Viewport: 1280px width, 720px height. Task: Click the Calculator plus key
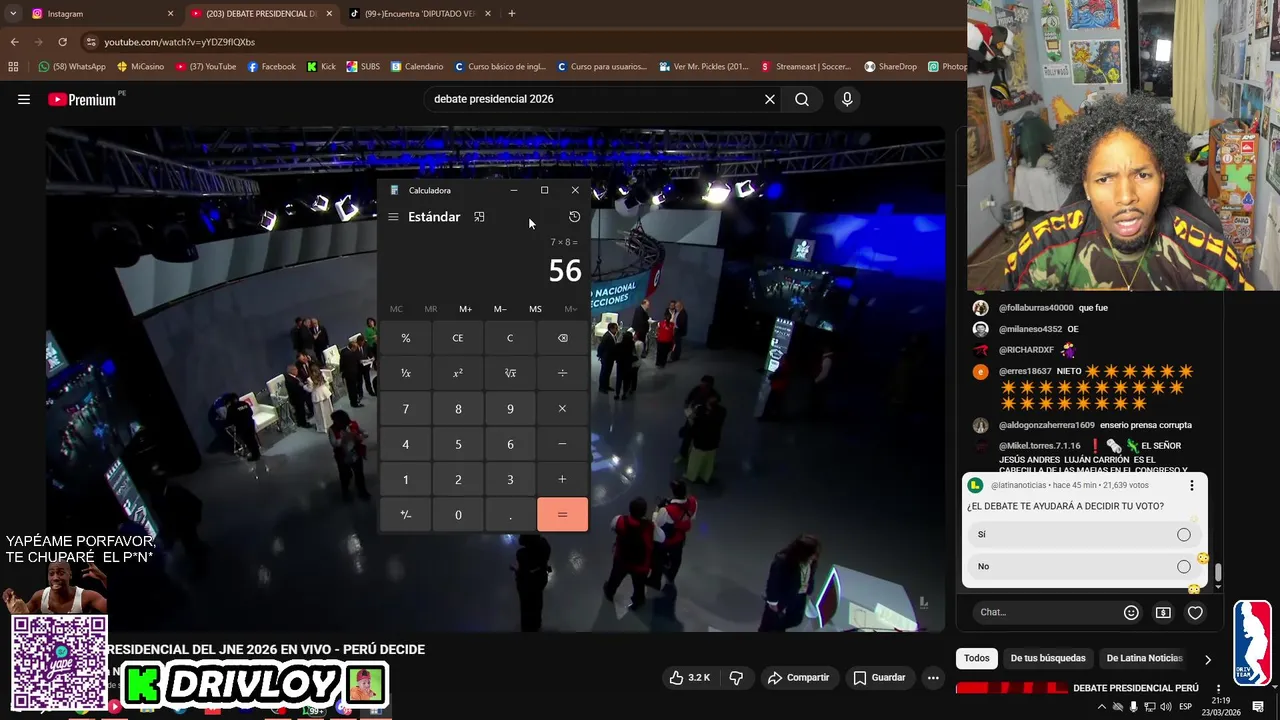click(x=562, y=480)
